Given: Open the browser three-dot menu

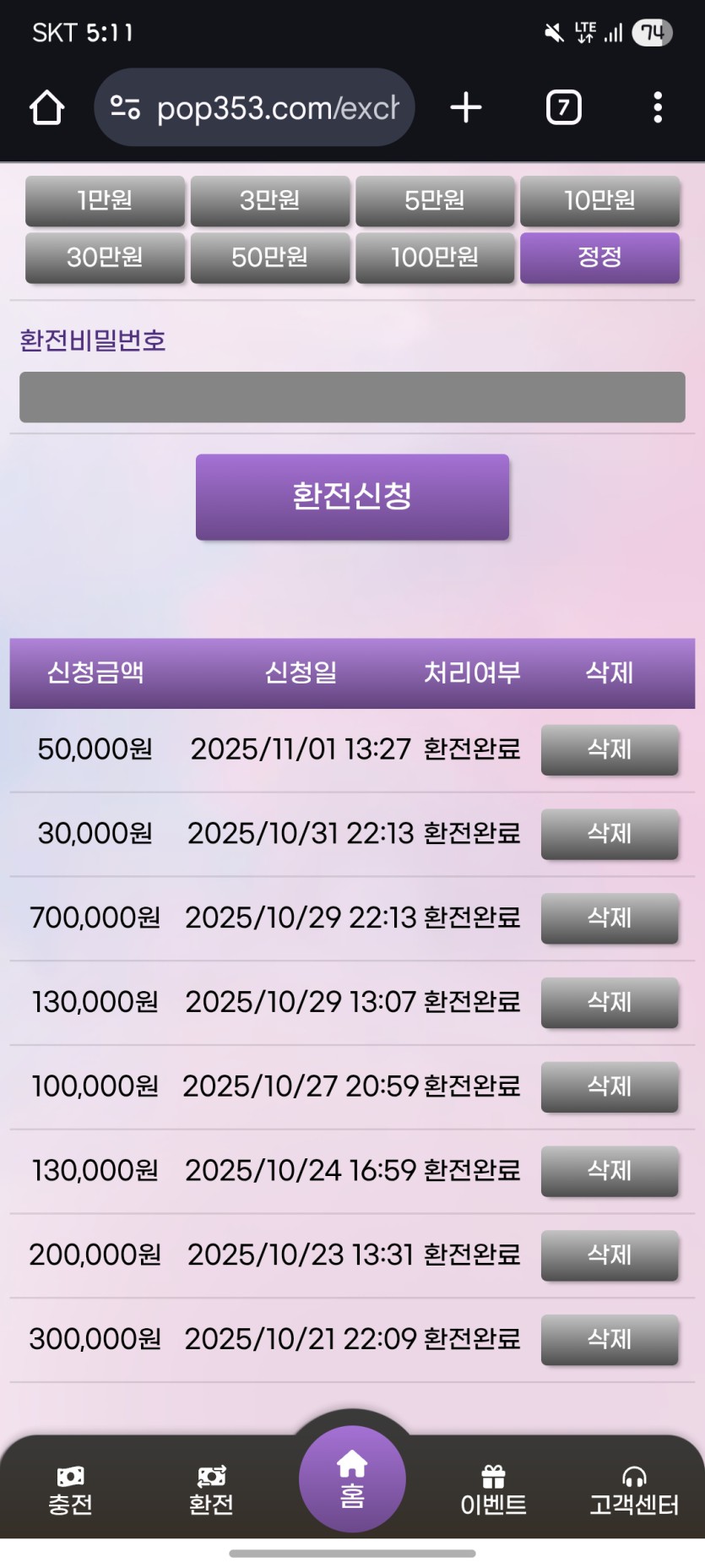Looking at the screenshot, I should click(x=658, y=108).
